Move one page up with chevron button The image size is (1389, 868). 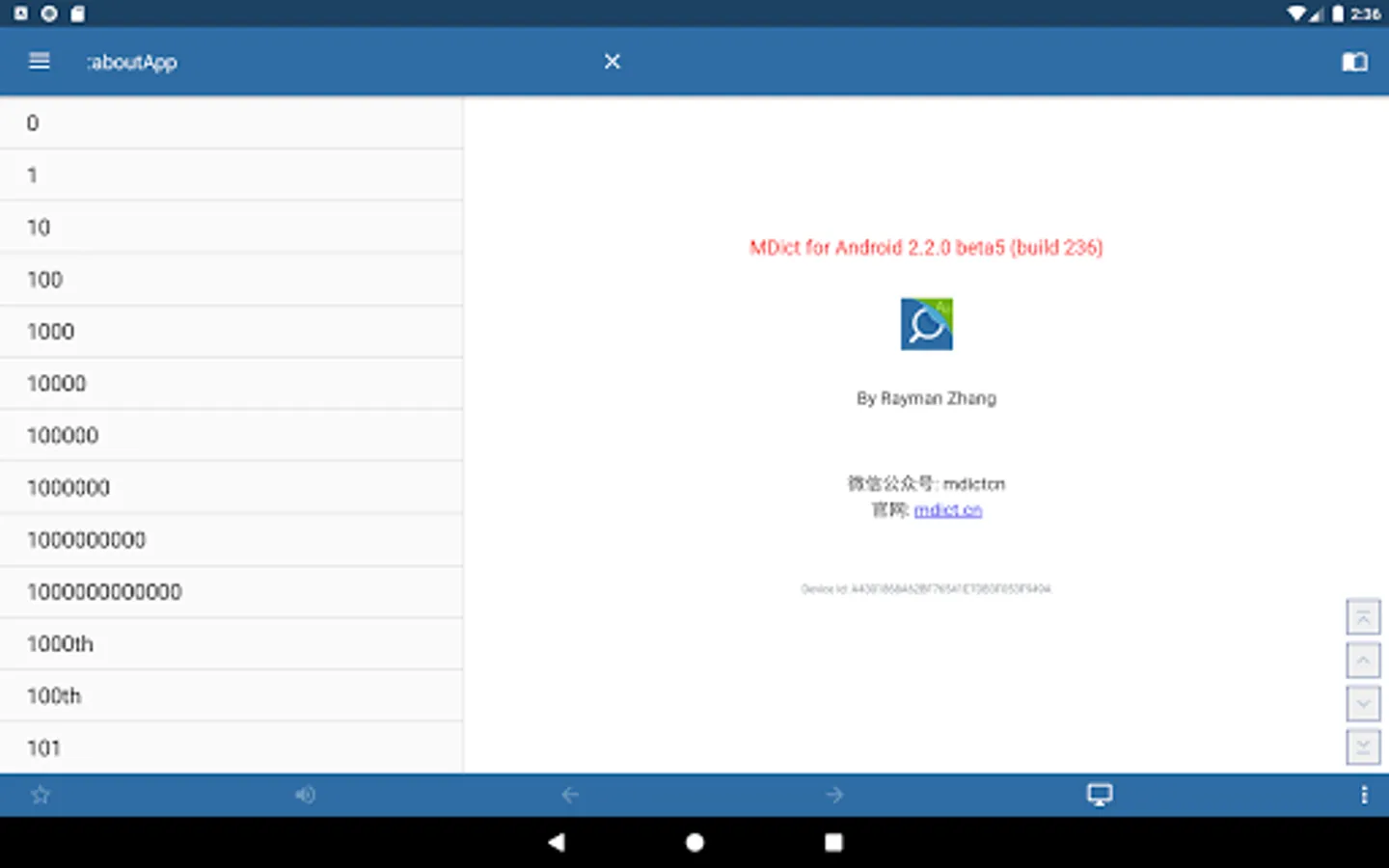coord(1363,661)
